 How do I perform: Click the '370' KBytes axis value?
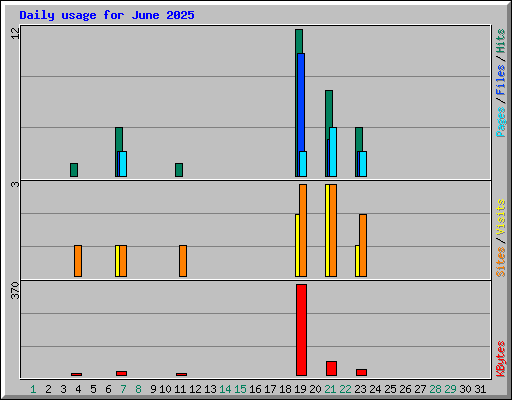tap(15, 290)
